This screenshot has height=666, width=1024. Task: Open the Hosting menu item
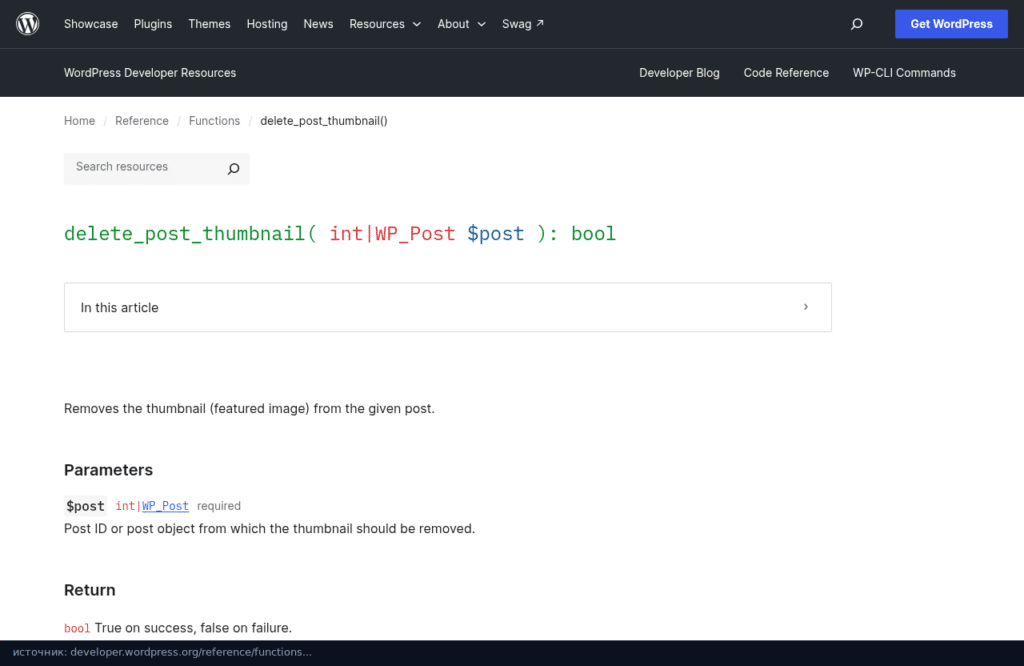(266, 24)
